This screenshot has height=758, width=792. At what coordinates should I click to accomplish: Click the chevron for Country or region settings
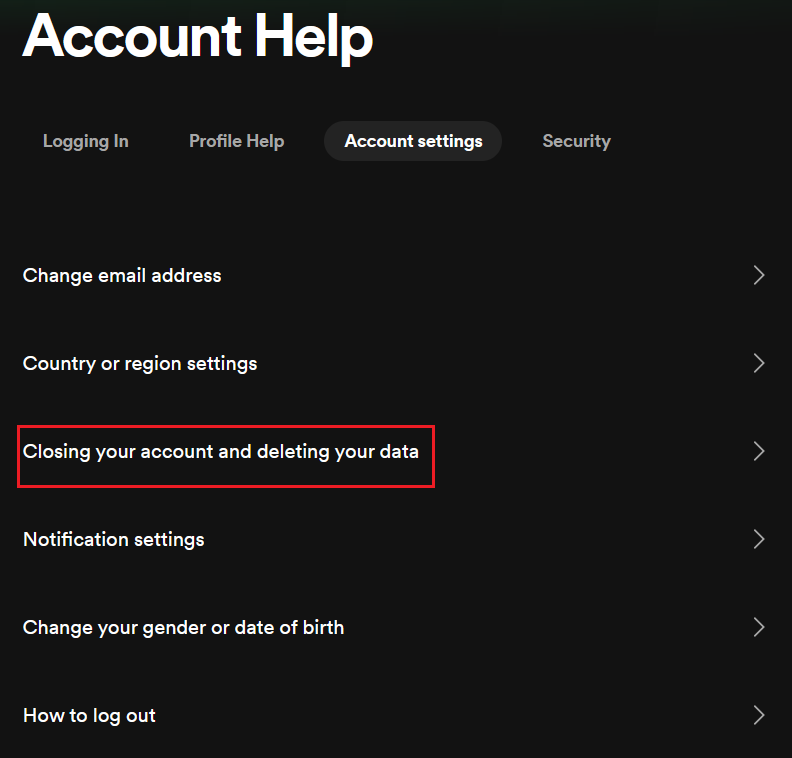758,363
